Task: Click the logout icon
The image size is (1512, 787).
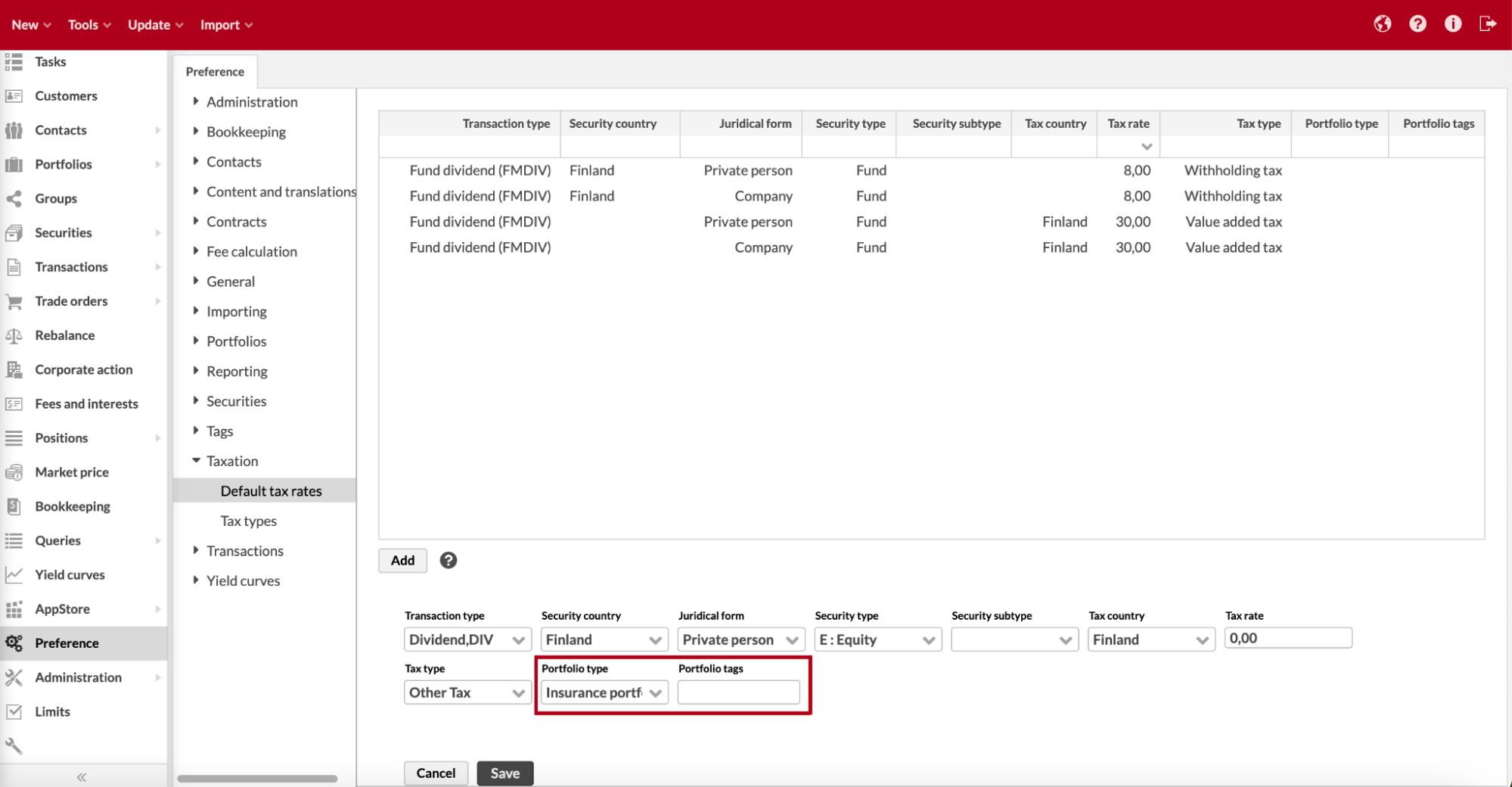Action: pyautogui.click(x=1487, y=24)
